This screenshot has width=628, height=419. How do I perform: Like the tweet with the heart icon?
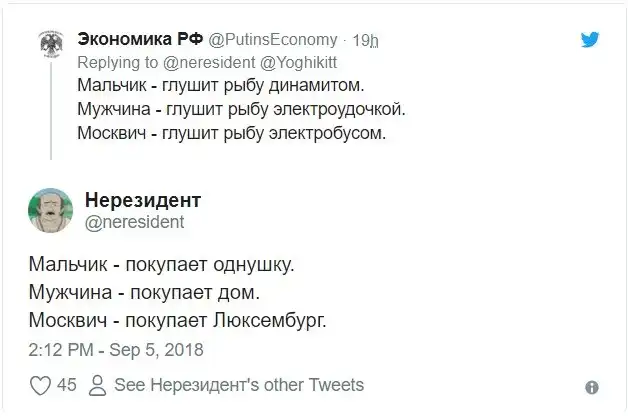tap(41, 385)
